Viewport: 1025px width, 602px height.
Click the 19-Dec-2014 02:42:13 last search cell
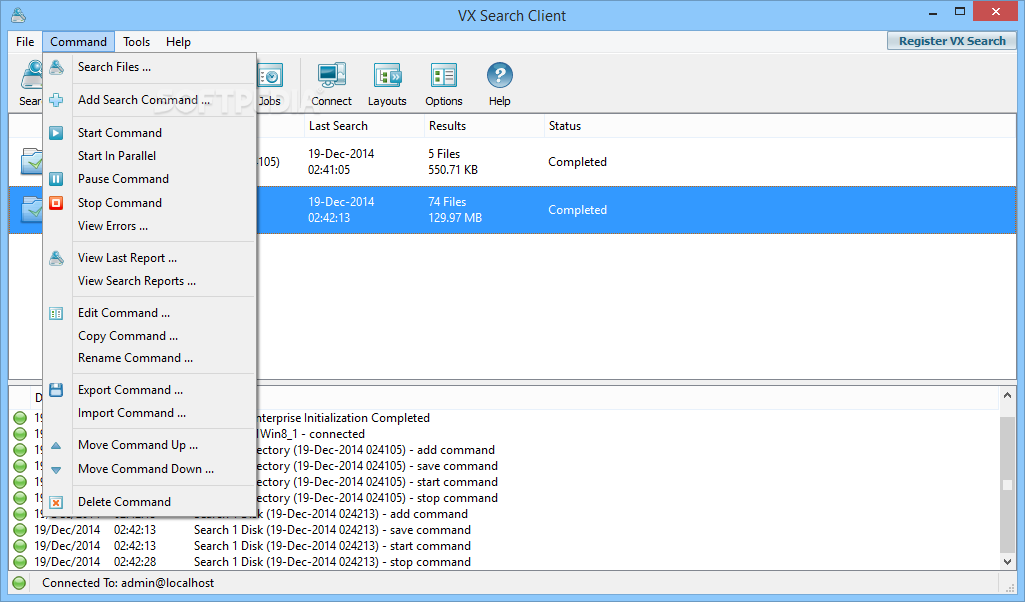tap(341, 210)
